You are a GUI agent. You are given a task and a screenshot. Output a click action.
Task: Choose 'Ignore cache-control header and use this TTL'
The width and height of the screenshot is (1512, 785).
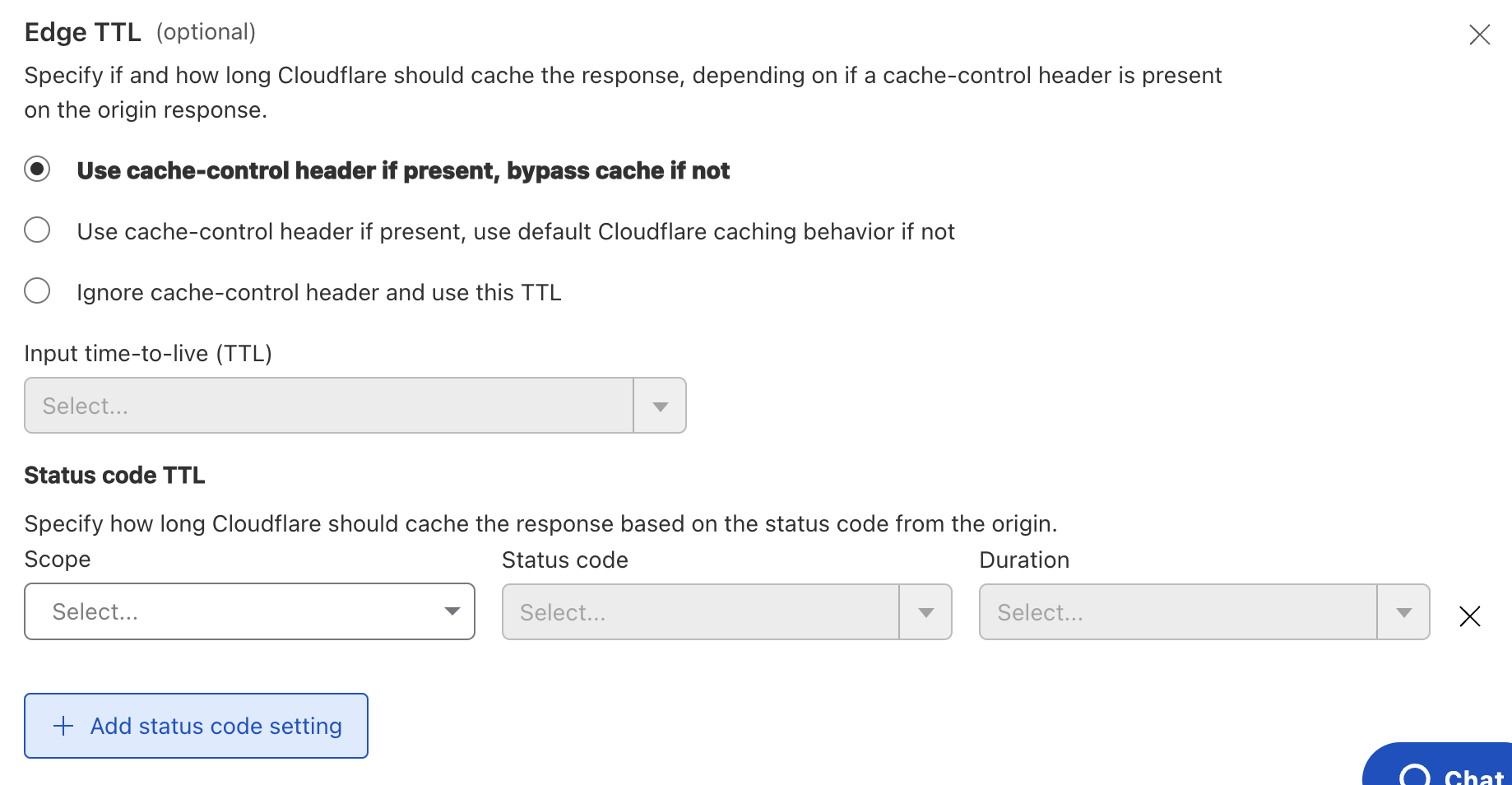tap(37, 291)
